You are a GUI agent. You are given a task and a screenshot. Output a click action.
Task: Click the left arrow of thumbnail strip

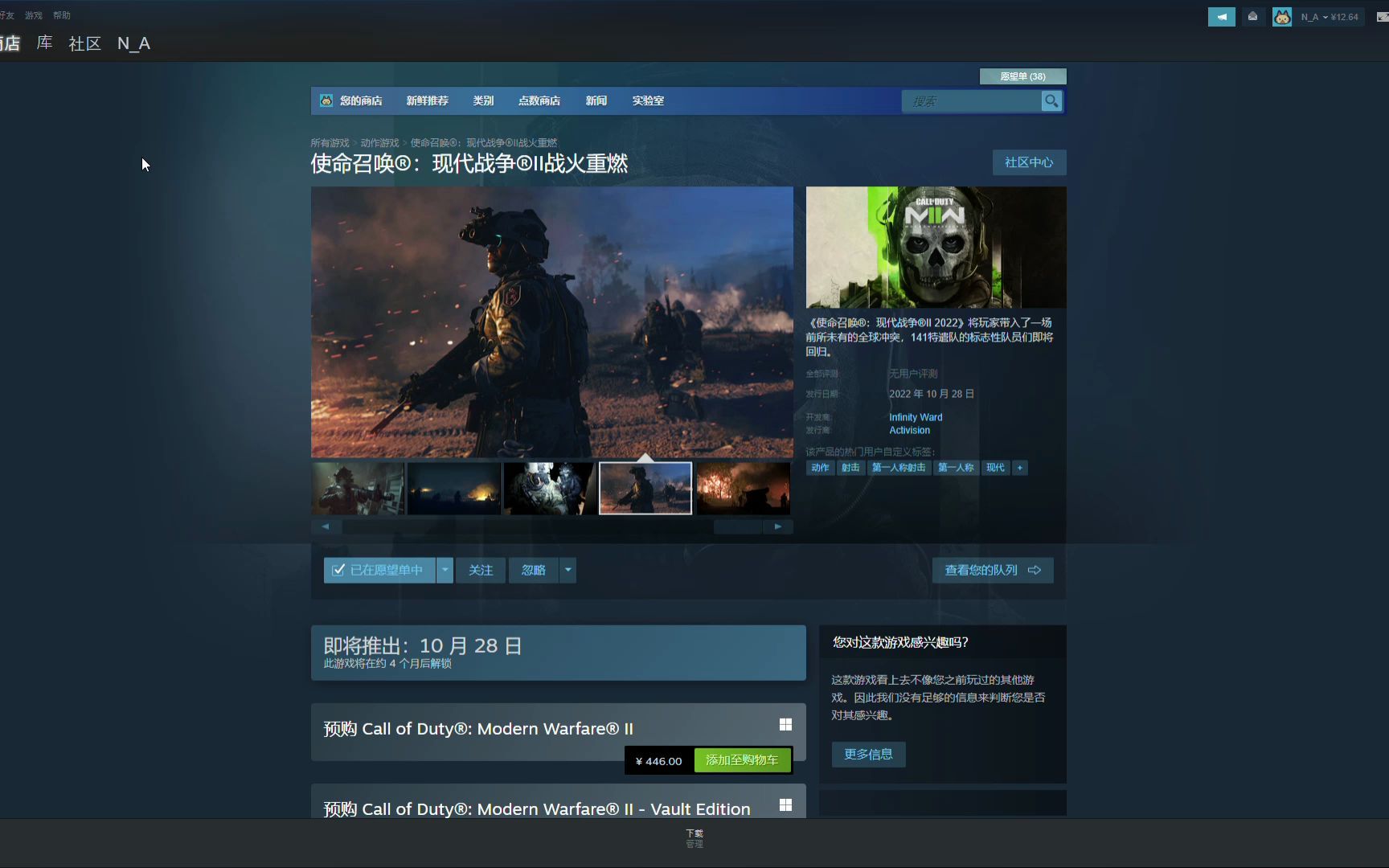click(x=326, y=526)
